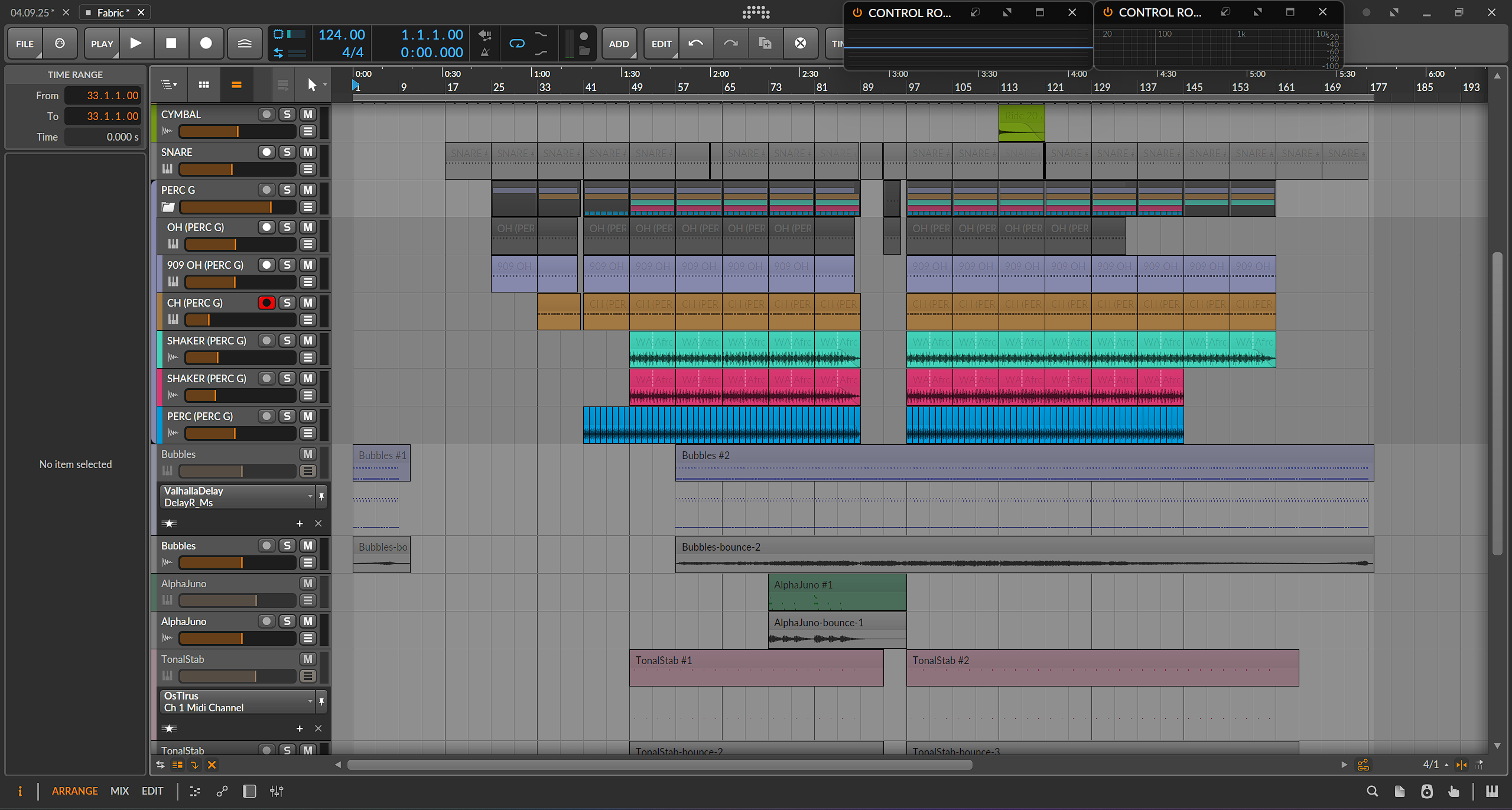Switch to the Fabric project tab
This screenshot has height=810, width=1512.
(110, 12)
